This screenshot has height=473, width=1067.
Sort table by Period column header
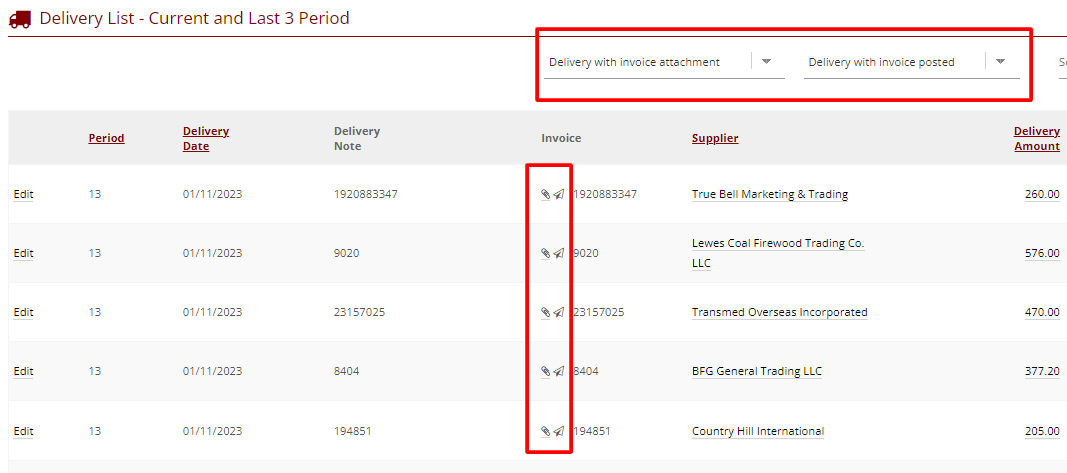pos(106,138)
